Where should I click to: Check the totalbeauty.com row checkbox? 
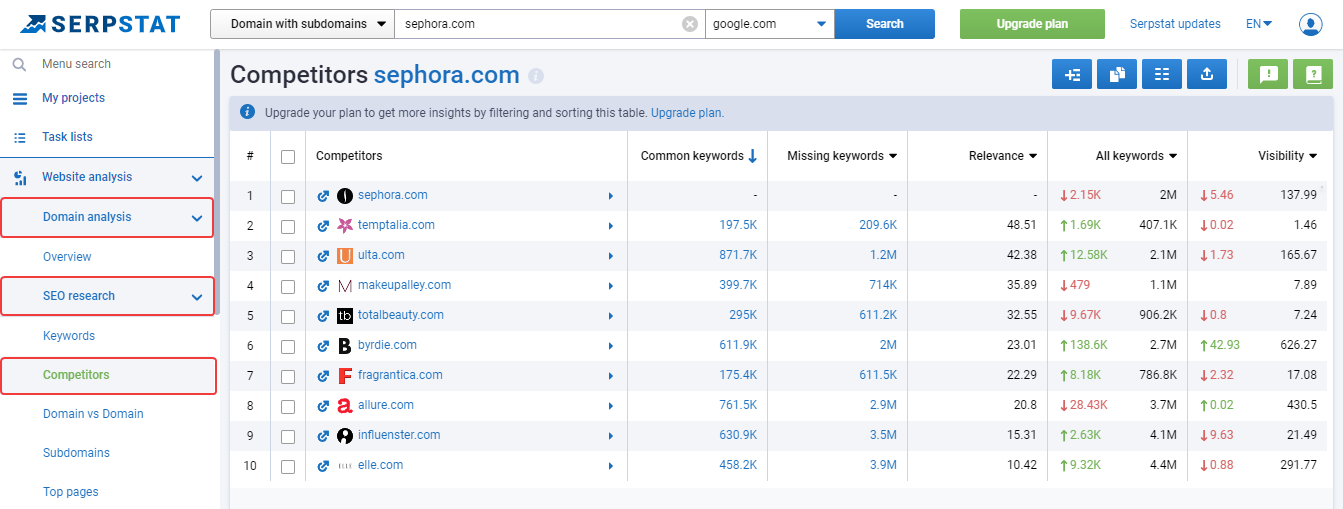288,317
